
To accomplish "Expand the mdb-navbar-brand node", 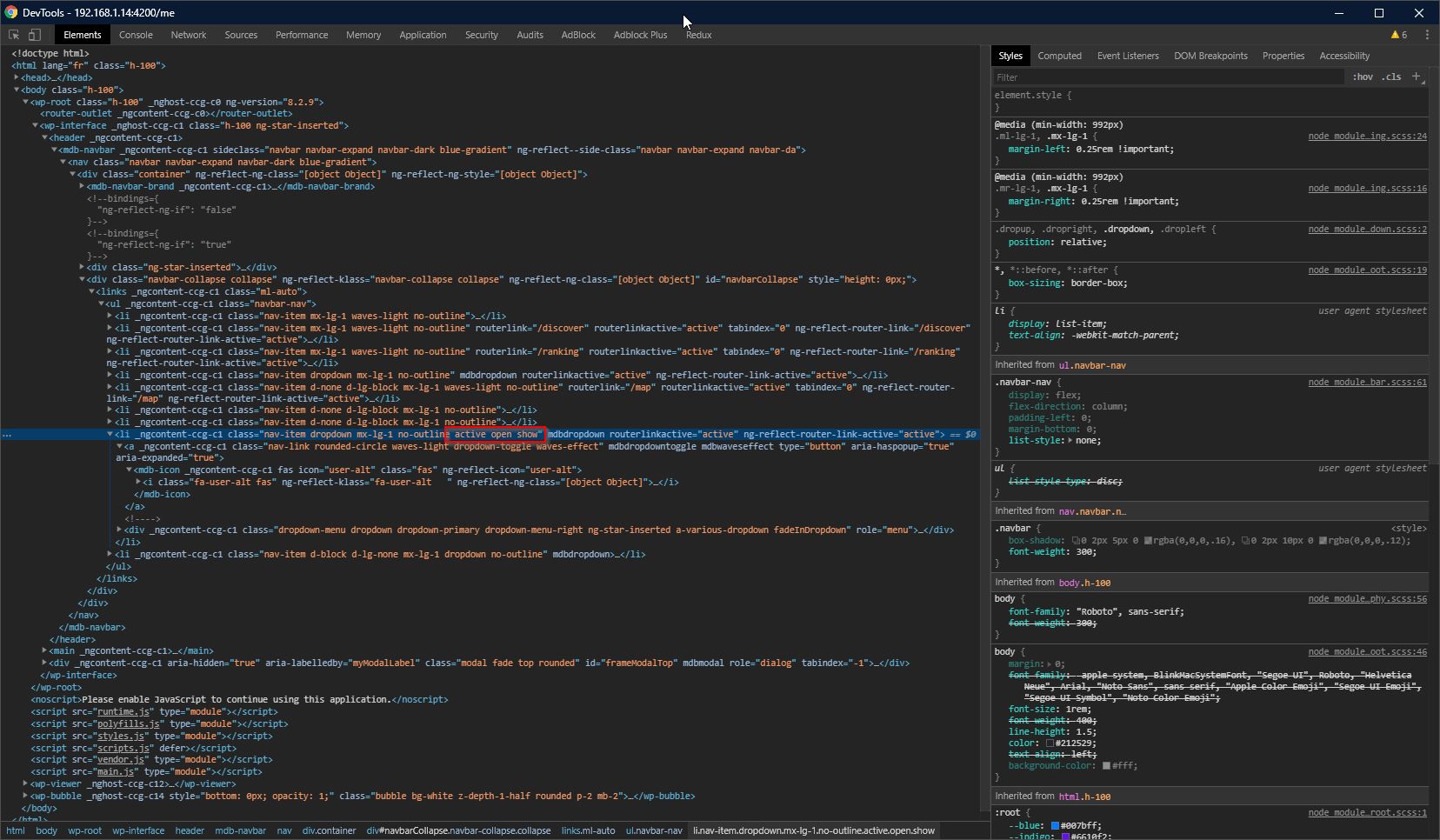I will 83,186.
